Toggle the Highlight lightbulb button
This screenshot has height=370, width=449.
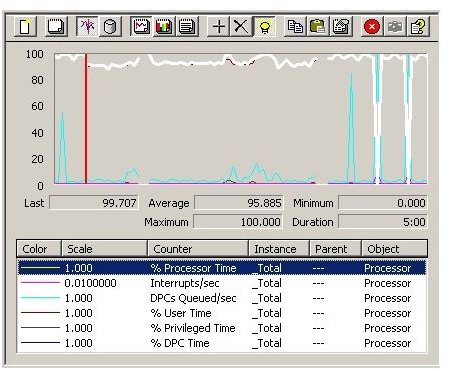tap(264, 26)
